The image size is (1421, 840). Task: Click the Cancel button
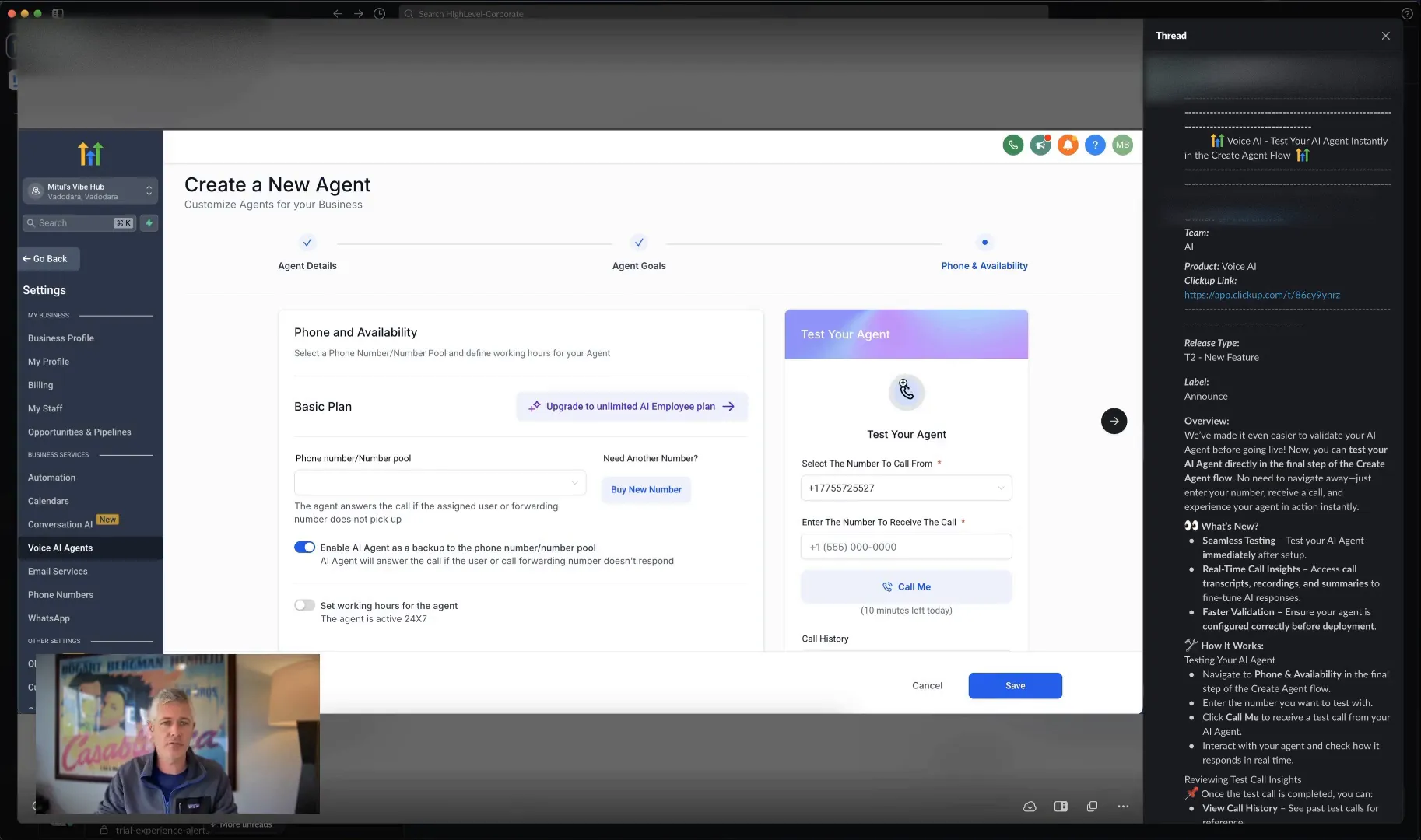coord(927,685)
